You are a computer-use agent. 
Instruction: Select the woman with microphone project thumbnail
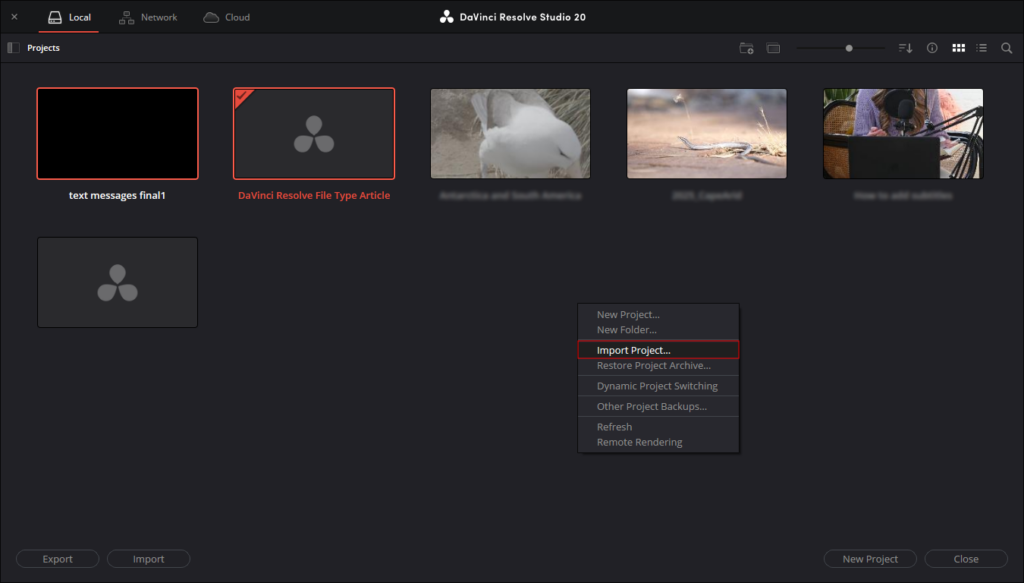click(903, 133)
